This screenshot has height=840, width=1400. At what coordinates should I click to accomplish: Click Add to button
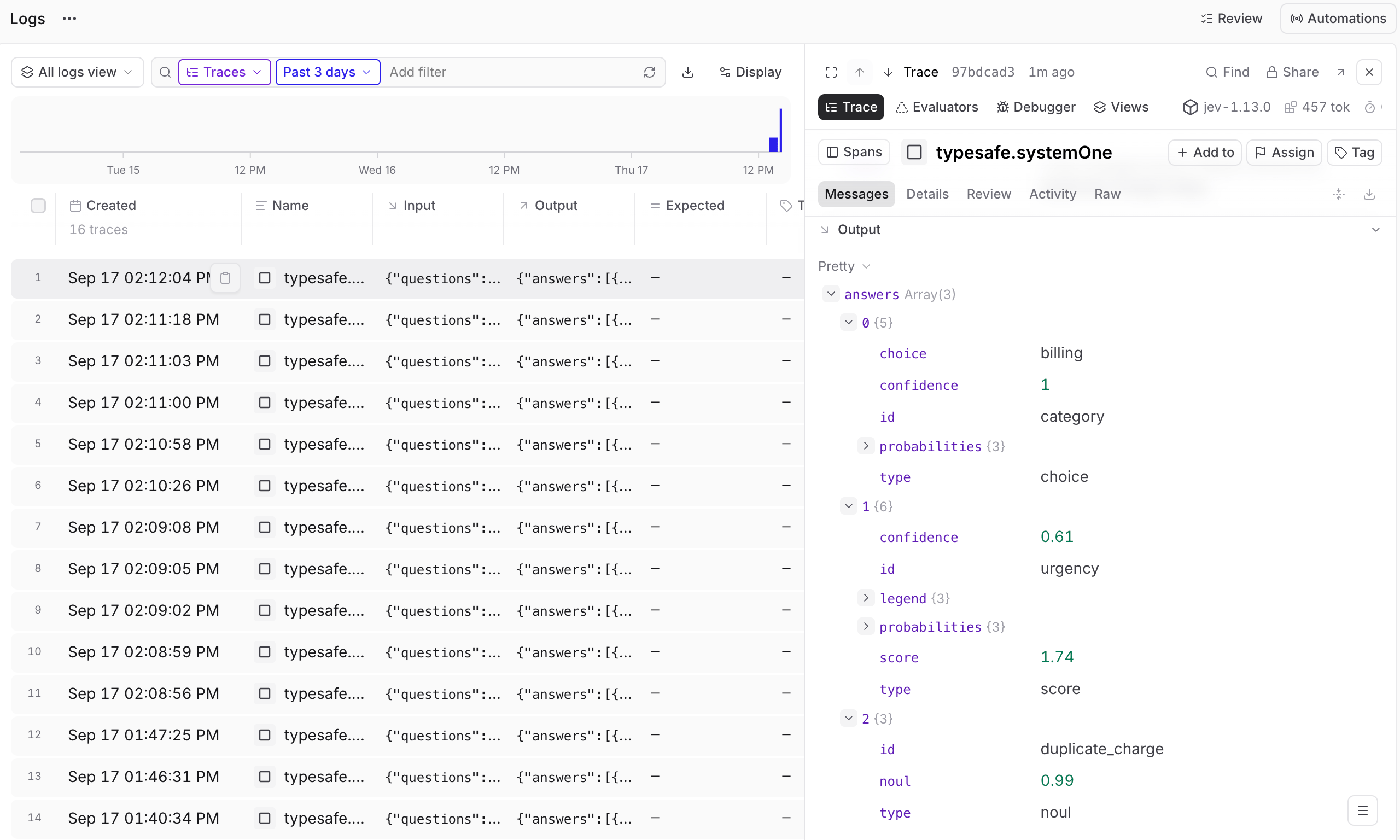pyautogui.click(x=1205, y=152)
